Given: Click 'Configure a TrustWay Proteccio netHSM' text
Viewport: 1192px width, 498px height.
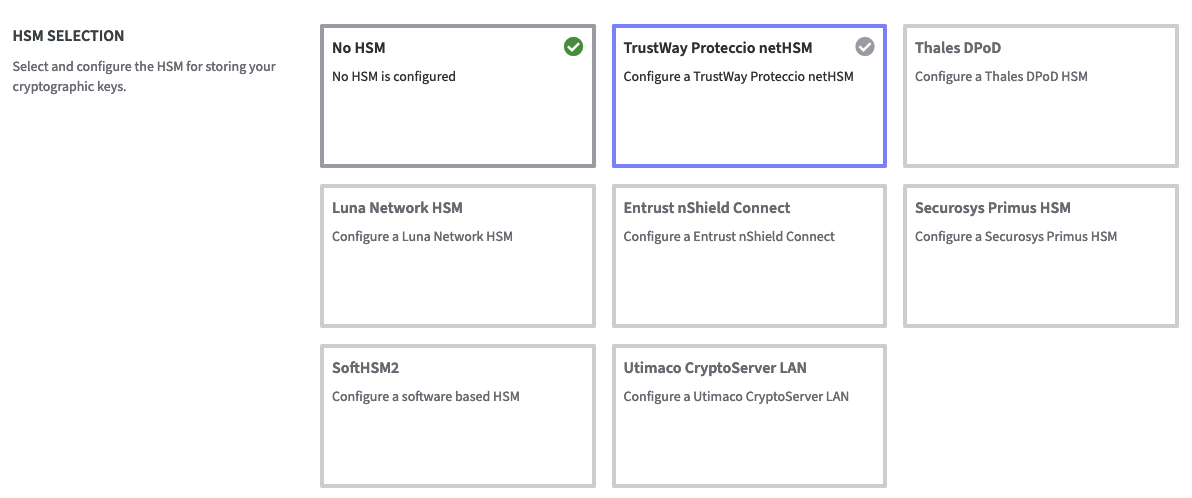Looking at the screenshot, I should (x=738, y=76).
